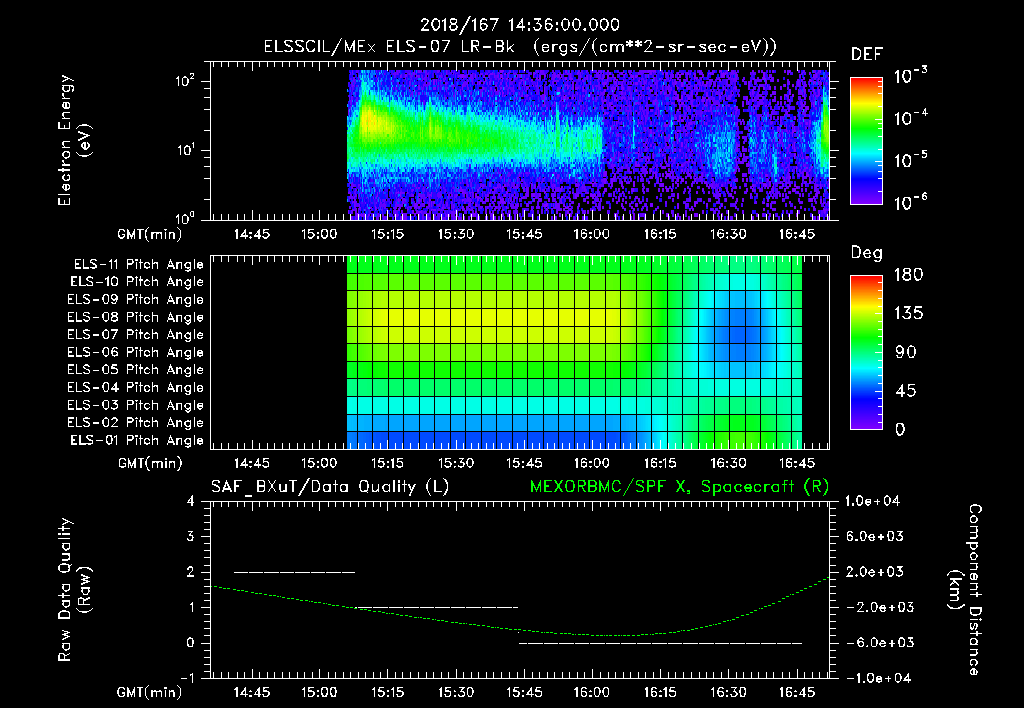
Task: Click the ELS-06 Pitch Angle row label
Action: [135, 353]
